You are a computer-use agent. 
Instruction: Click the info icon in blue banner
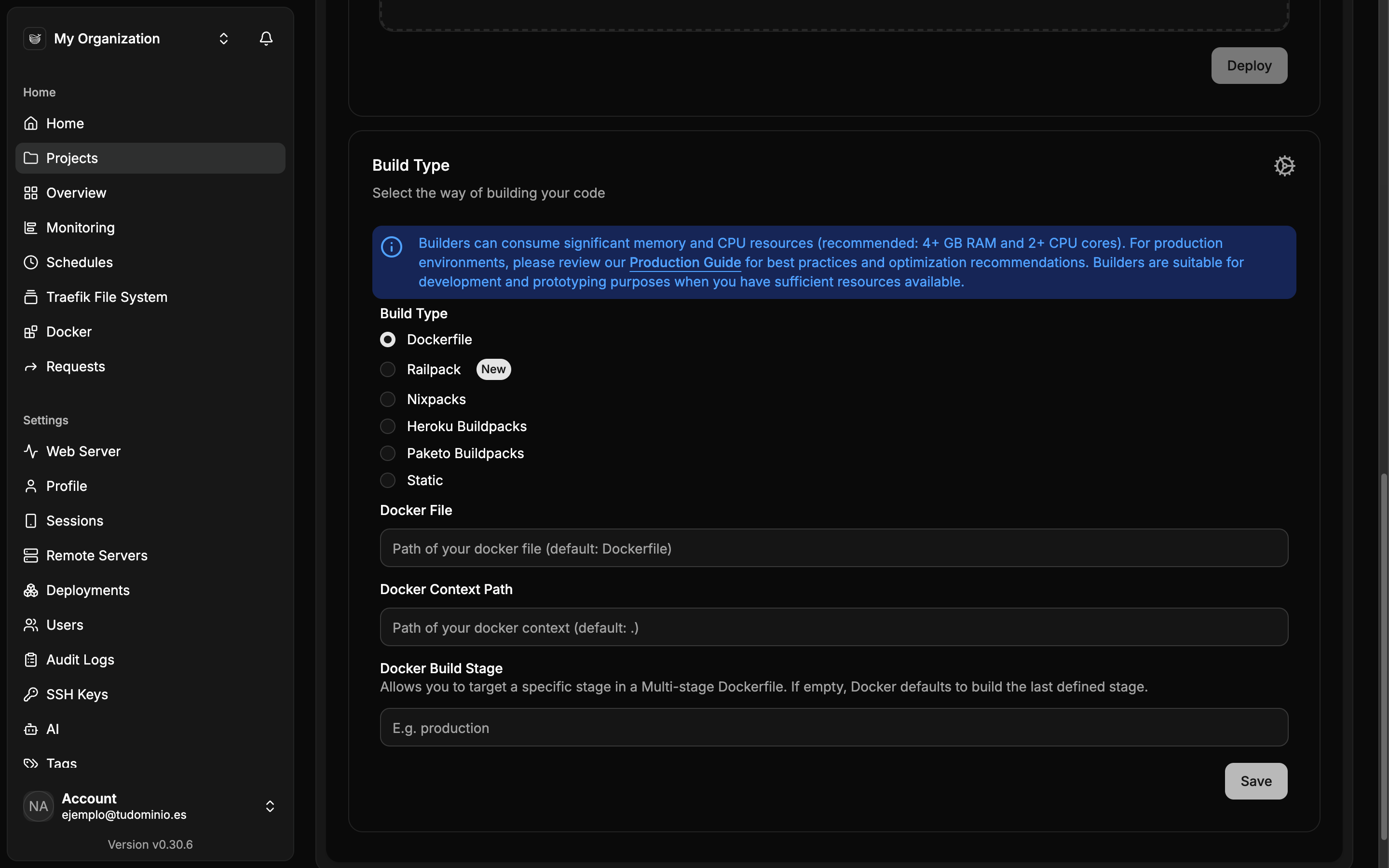(x=392, y=247)
